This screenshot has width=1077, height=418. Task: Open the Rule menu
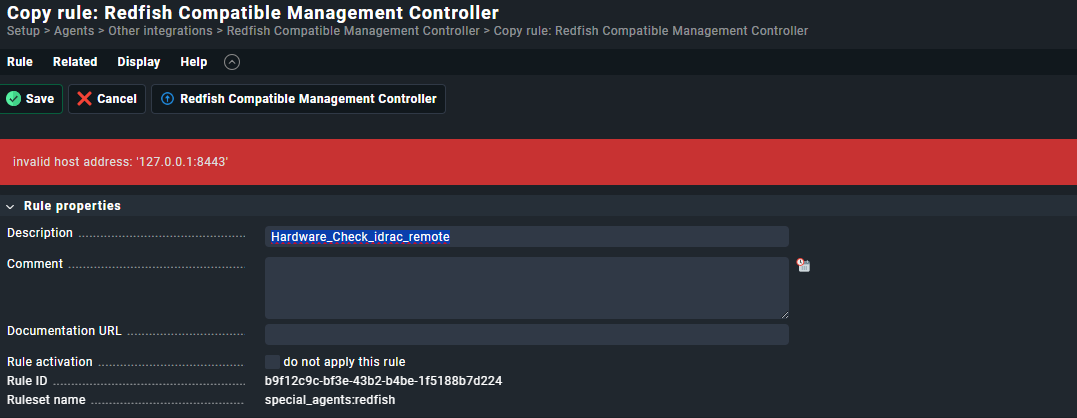click(20, 62)
